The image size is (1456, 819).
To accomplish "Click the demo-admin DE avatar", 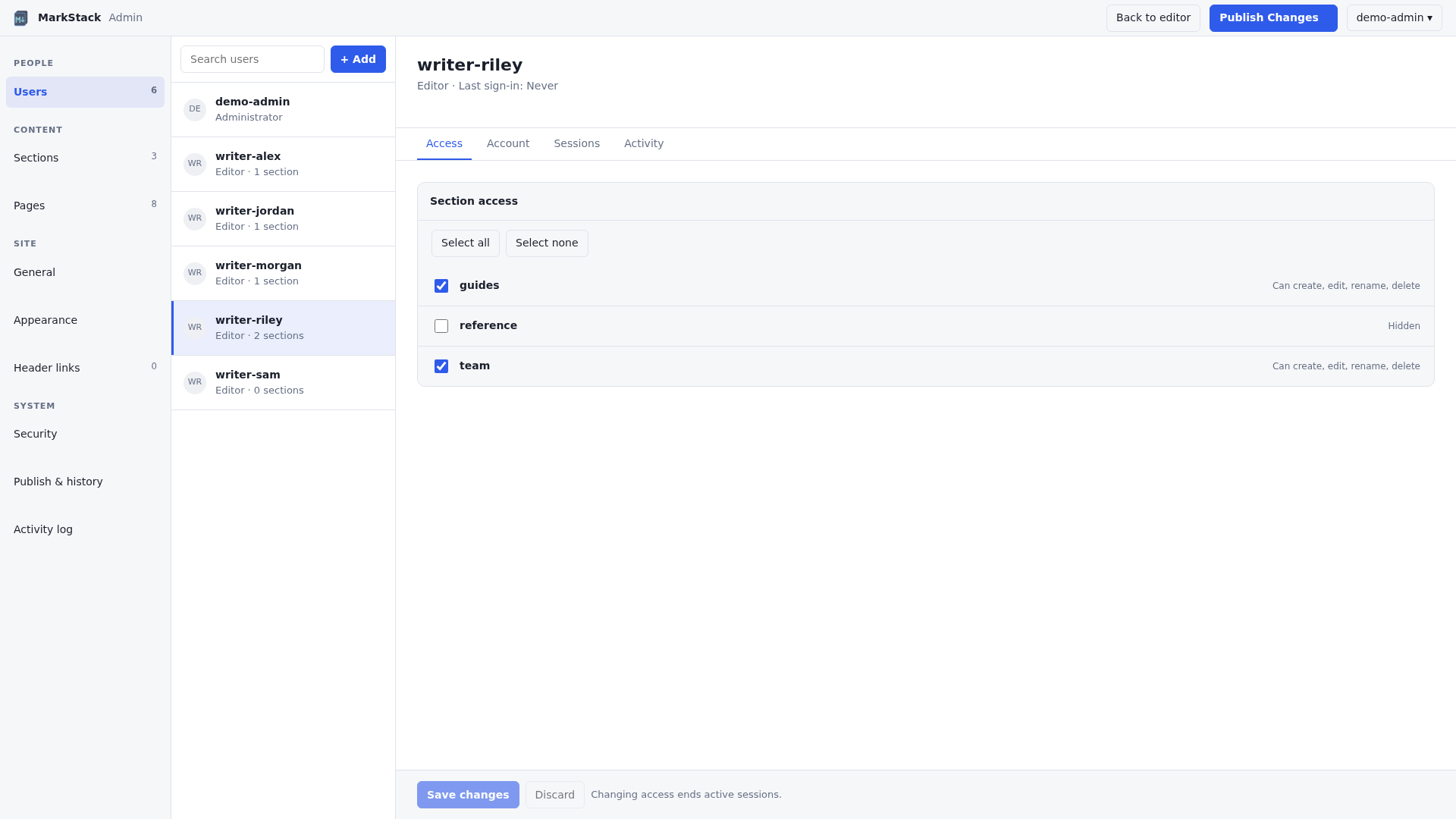I will coord(195,109).
